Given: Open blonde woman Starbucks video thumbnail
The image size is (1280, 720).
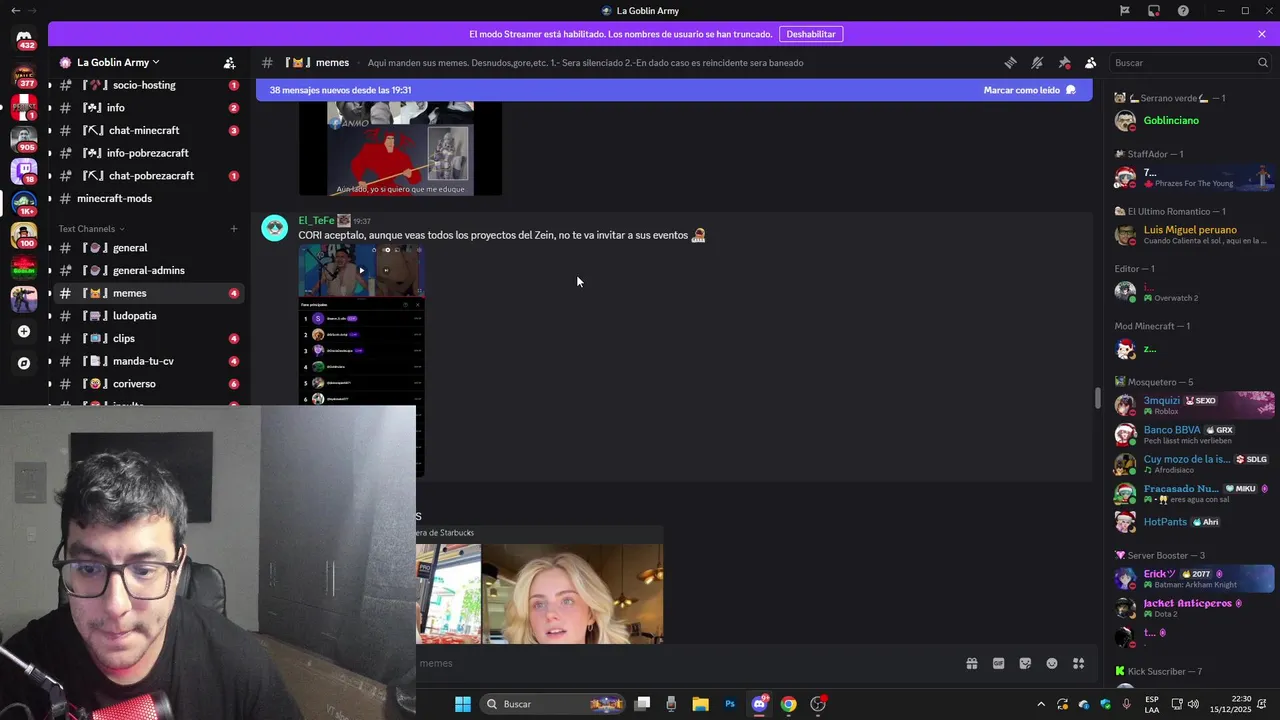Looking at the screenshot, I should pyautogui.click(x=572, y=593).
